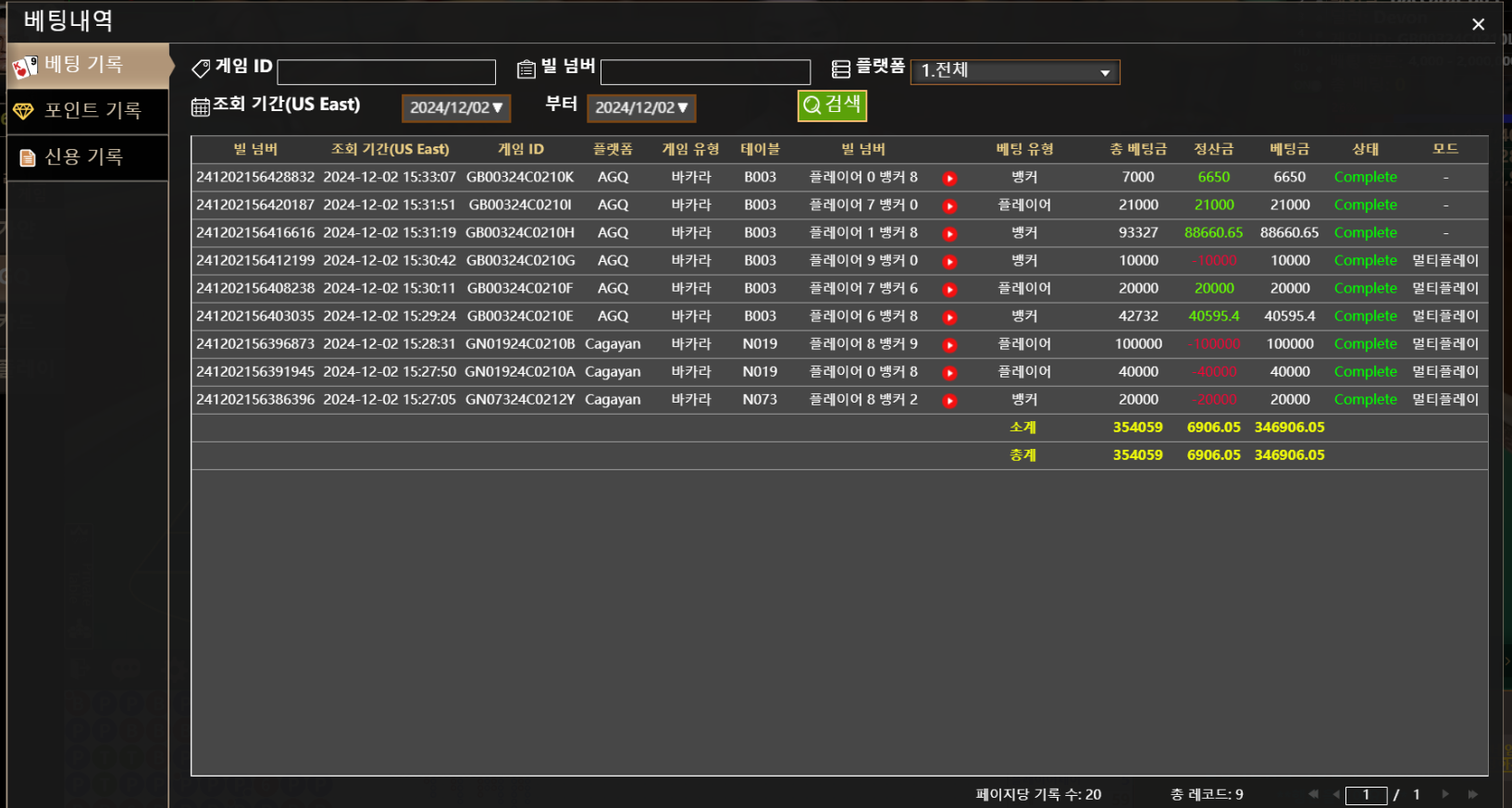Click the bill number clipboard icon
Screen dimensions: 1512x808
pyautogui.click(x=527, y=69)
